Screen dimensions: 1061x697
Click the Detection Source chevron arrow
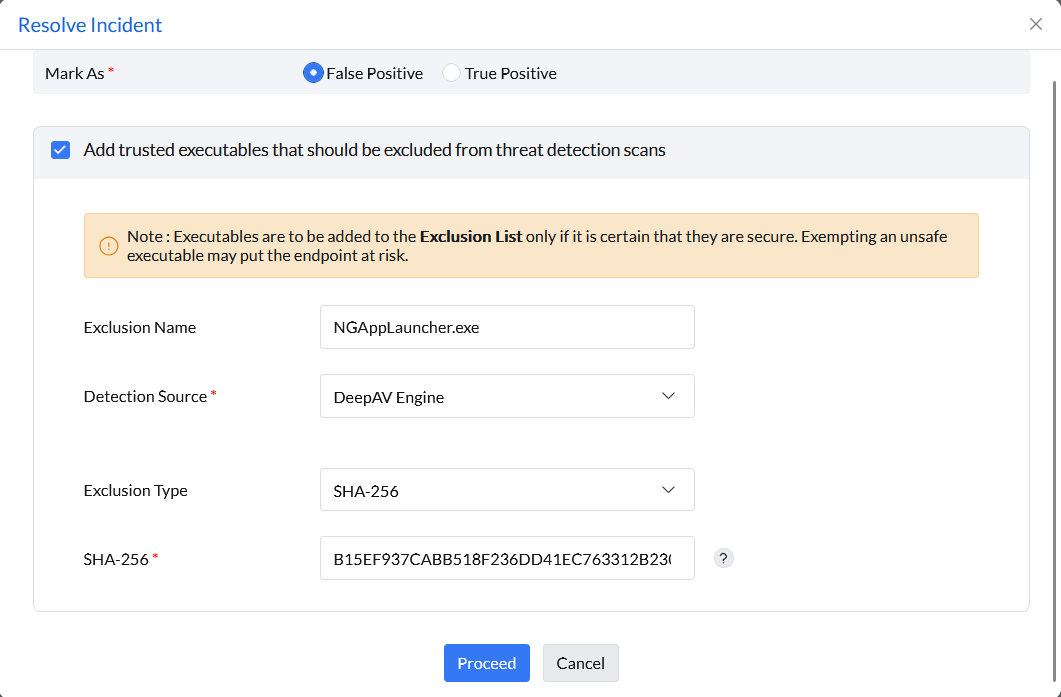click(669, 396)
